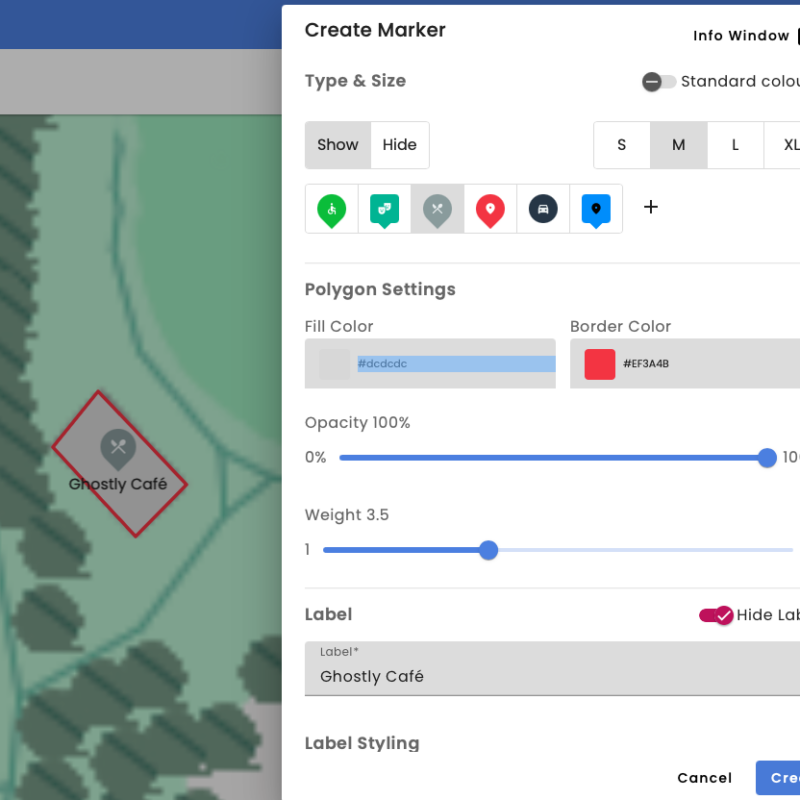Click the red Border Color swatch
Image resolution: width=800 pixels, height=800 pixels.
coord(599,364)
